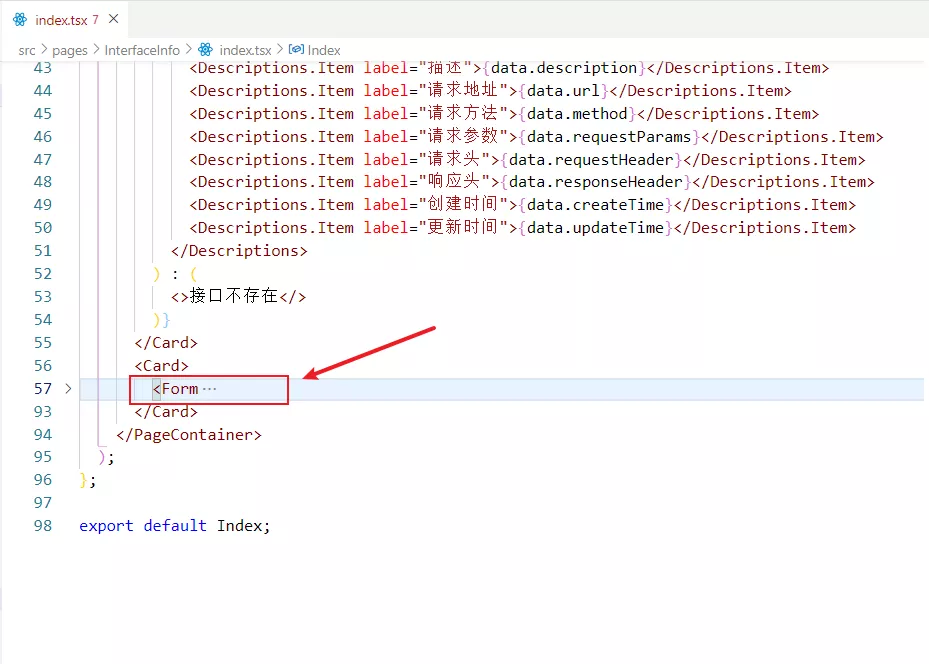Click the <Form tag on line 57
Viewport: 929px width, 664px height.
[175, 389]
